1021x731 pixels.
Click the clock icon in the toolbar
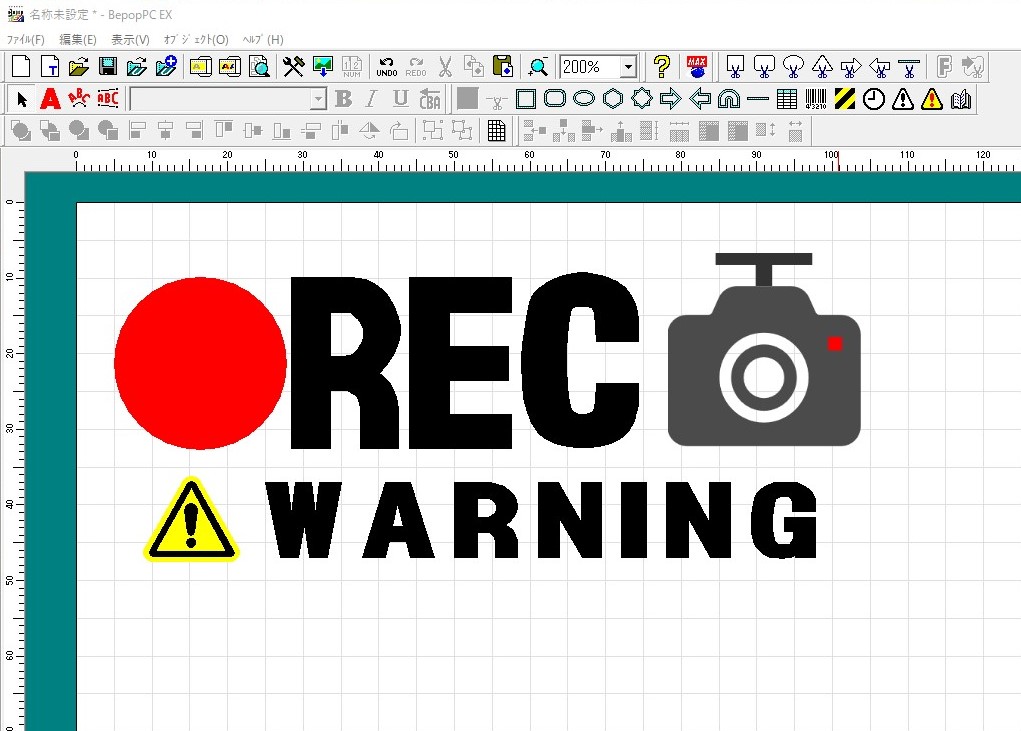point(874,99)
